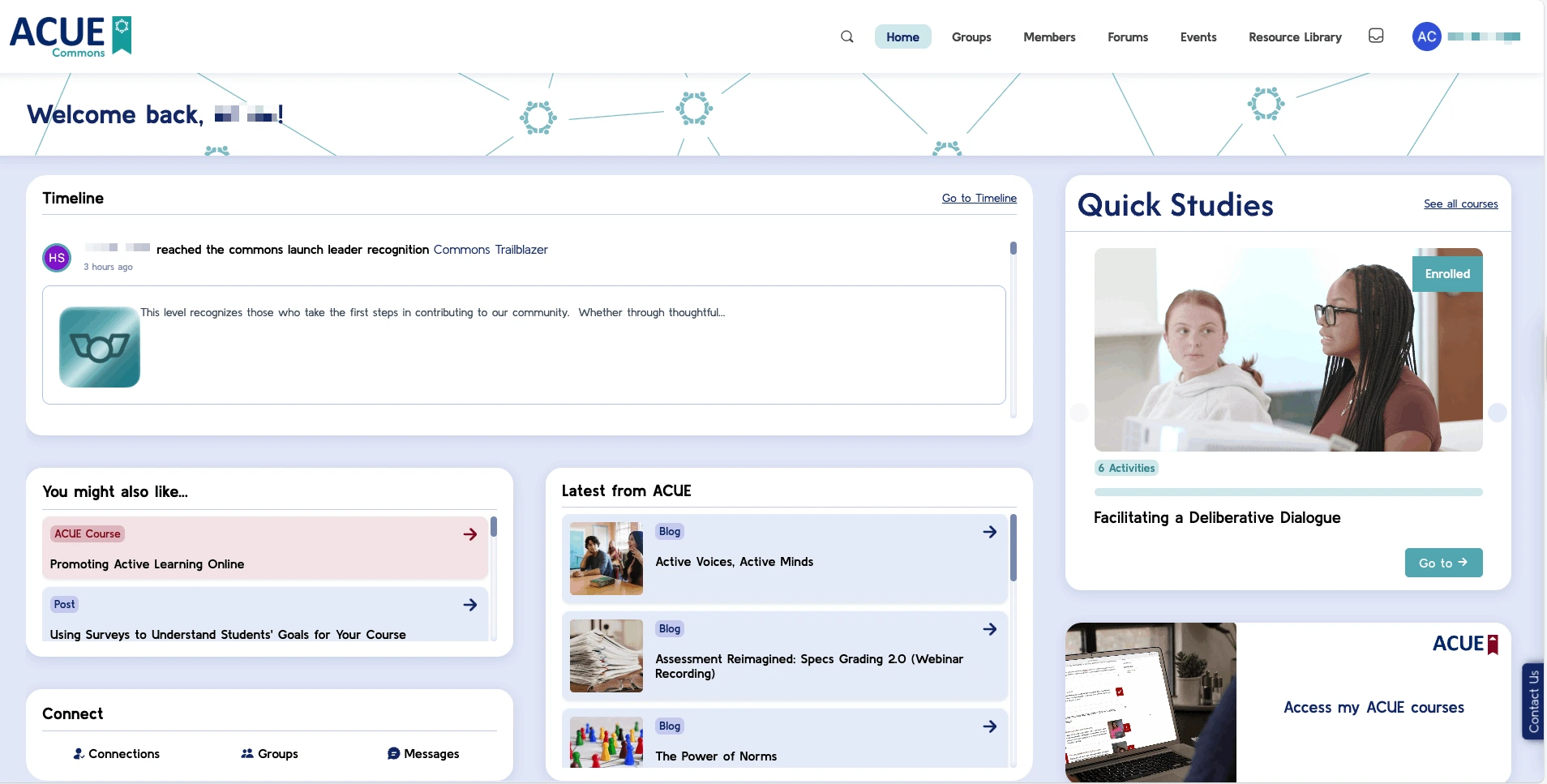Viewport: 1547px width, 784px height.
Task: Open the Contact Us side tab
Action: click(x=1533, y=701)
